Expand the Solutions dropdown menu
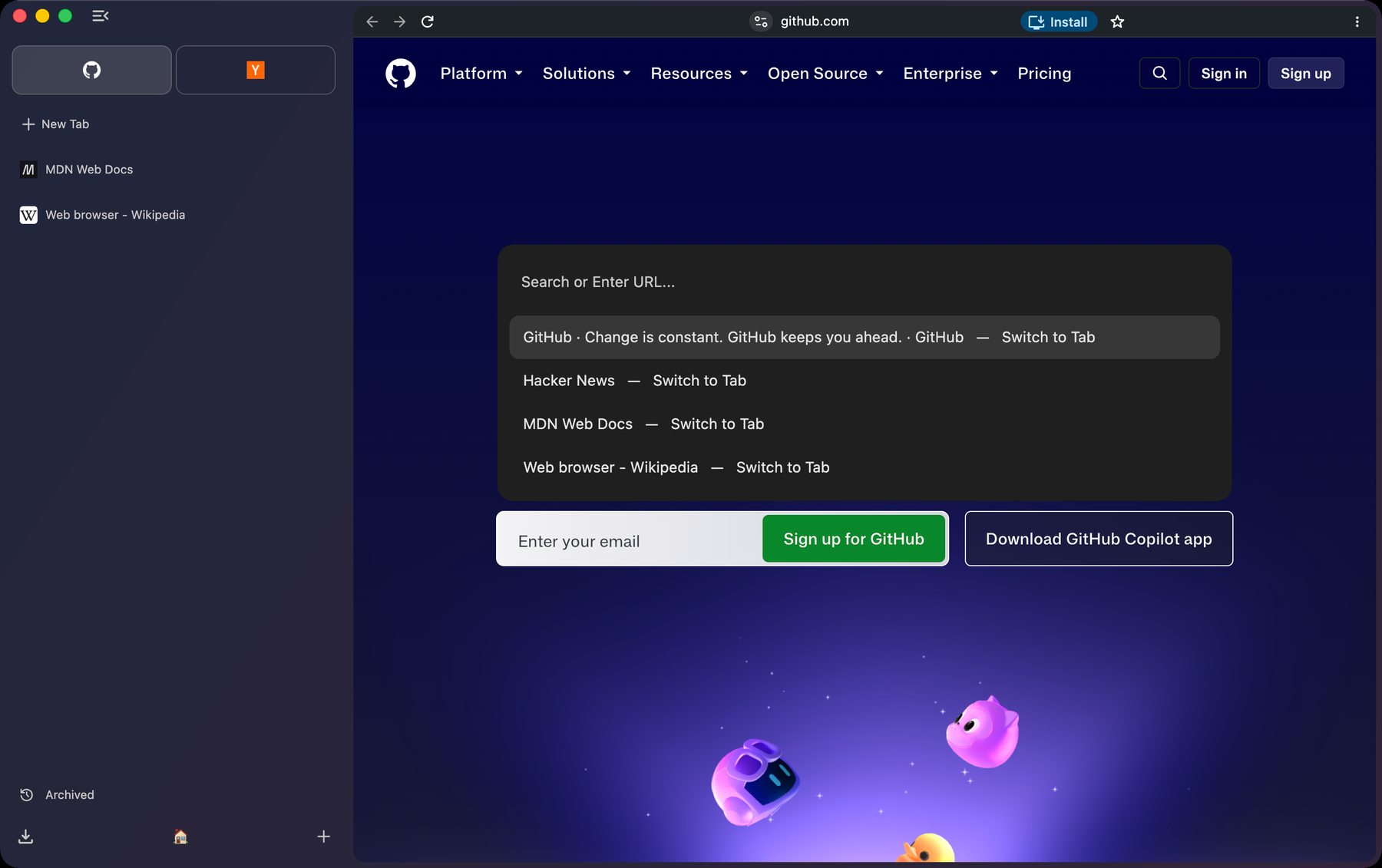 click(x=587, y=74)
